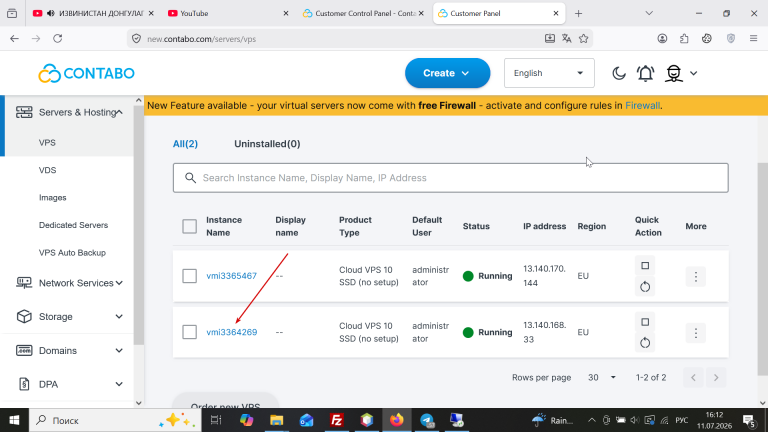Screen dimensions: 768x432
Task: Click the stop icon for vmi3365467
Action: [645, 265]
